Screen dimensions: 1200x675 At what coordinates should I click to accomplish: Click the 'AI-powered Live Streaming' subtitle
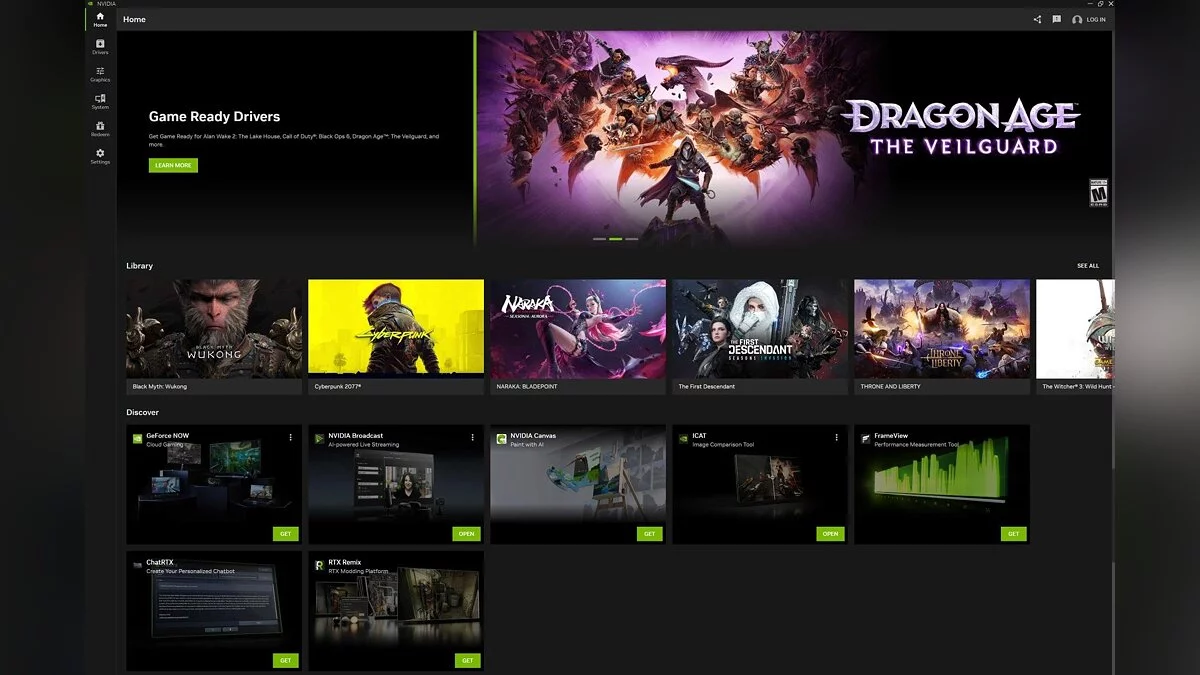point(363,445)
